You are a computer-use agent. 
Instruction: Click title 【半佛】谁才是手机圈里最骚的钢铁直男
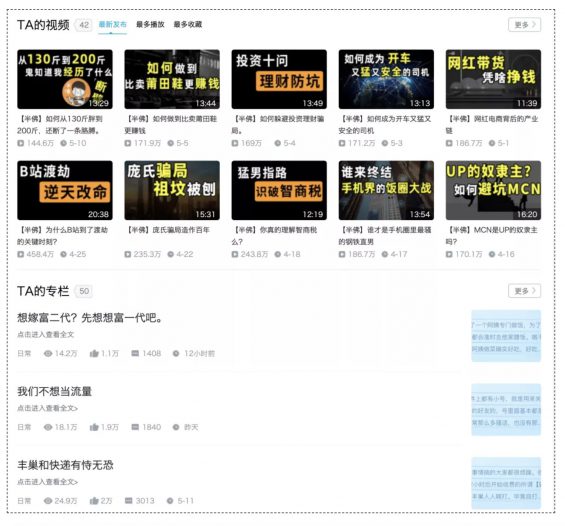pos(385,236)
